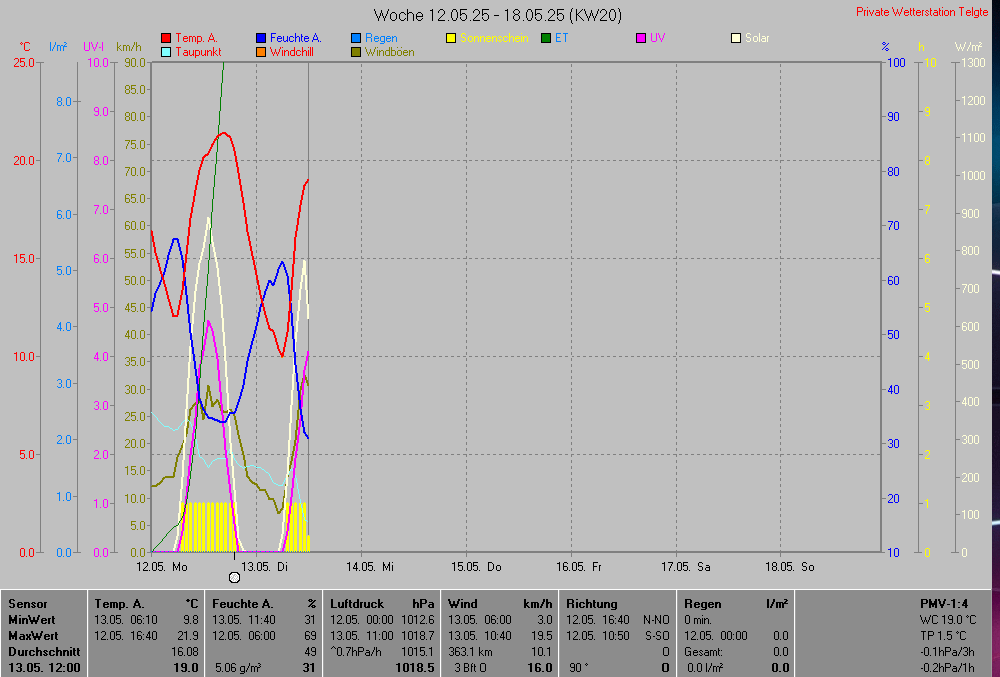
Task: Click the 'Windchill' legend label
Action: point(291,52)
